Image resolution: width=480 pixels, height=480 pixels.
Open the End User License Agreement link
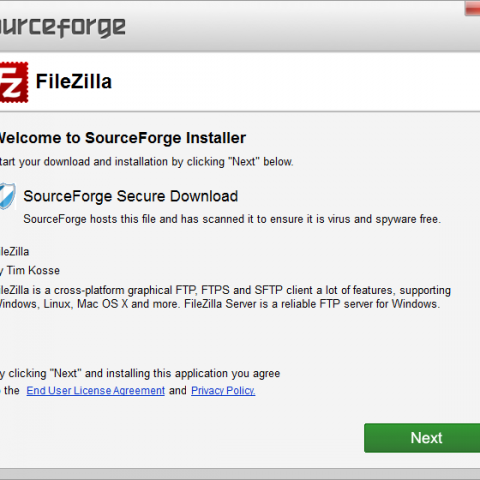pyautogui.click(x=96, y=390)
